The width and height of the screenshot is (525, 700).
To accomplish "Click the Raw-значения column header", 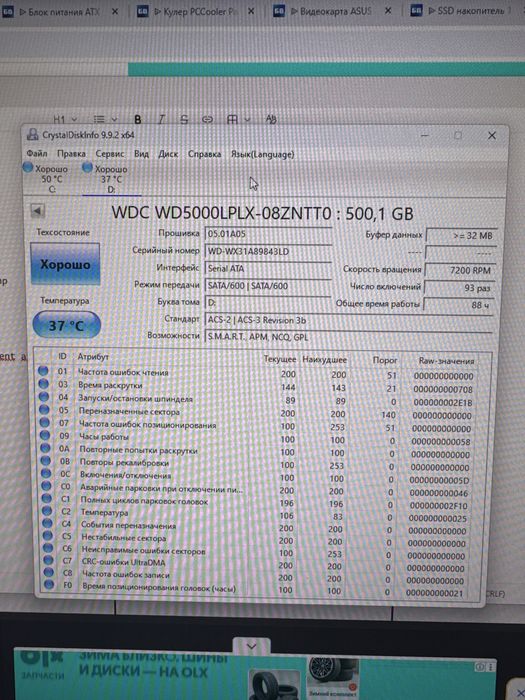I will pos(446,361).
